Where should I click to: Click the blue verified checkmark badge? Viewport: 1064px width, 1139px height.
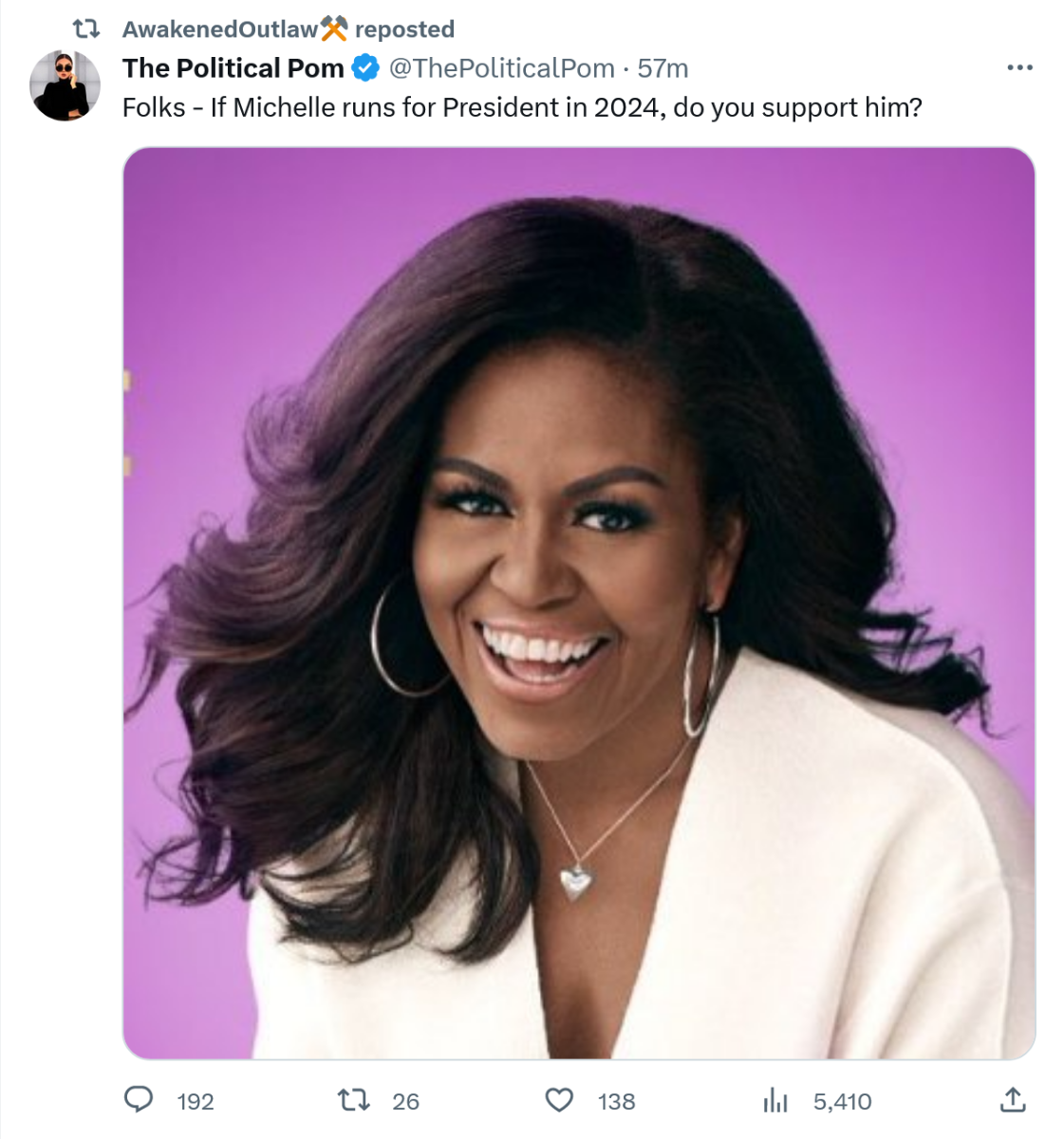pos(365,68)
